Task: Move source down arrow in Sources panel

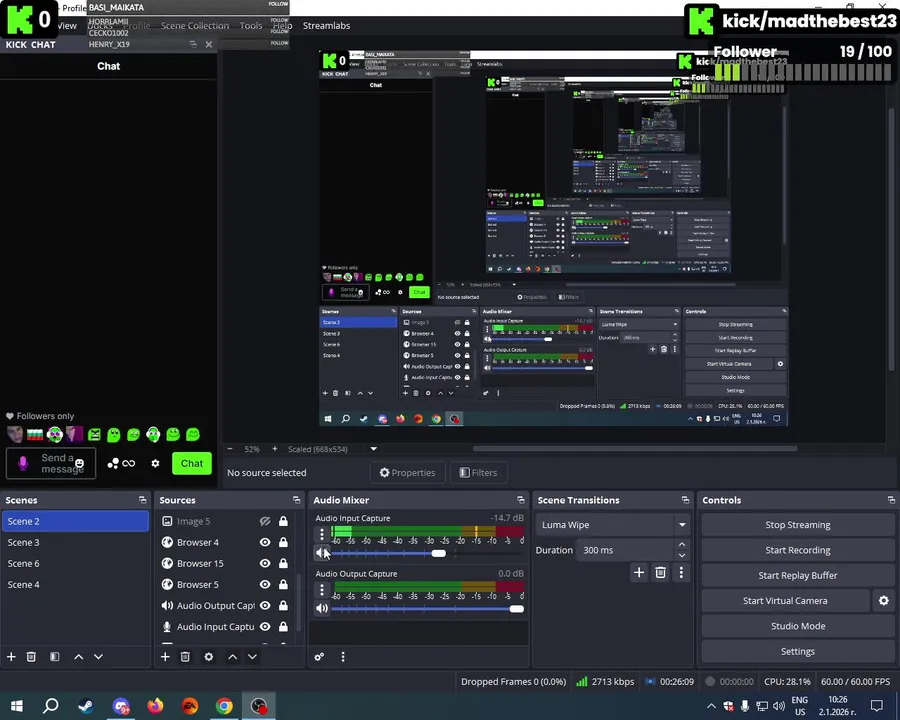Action: 253,656
